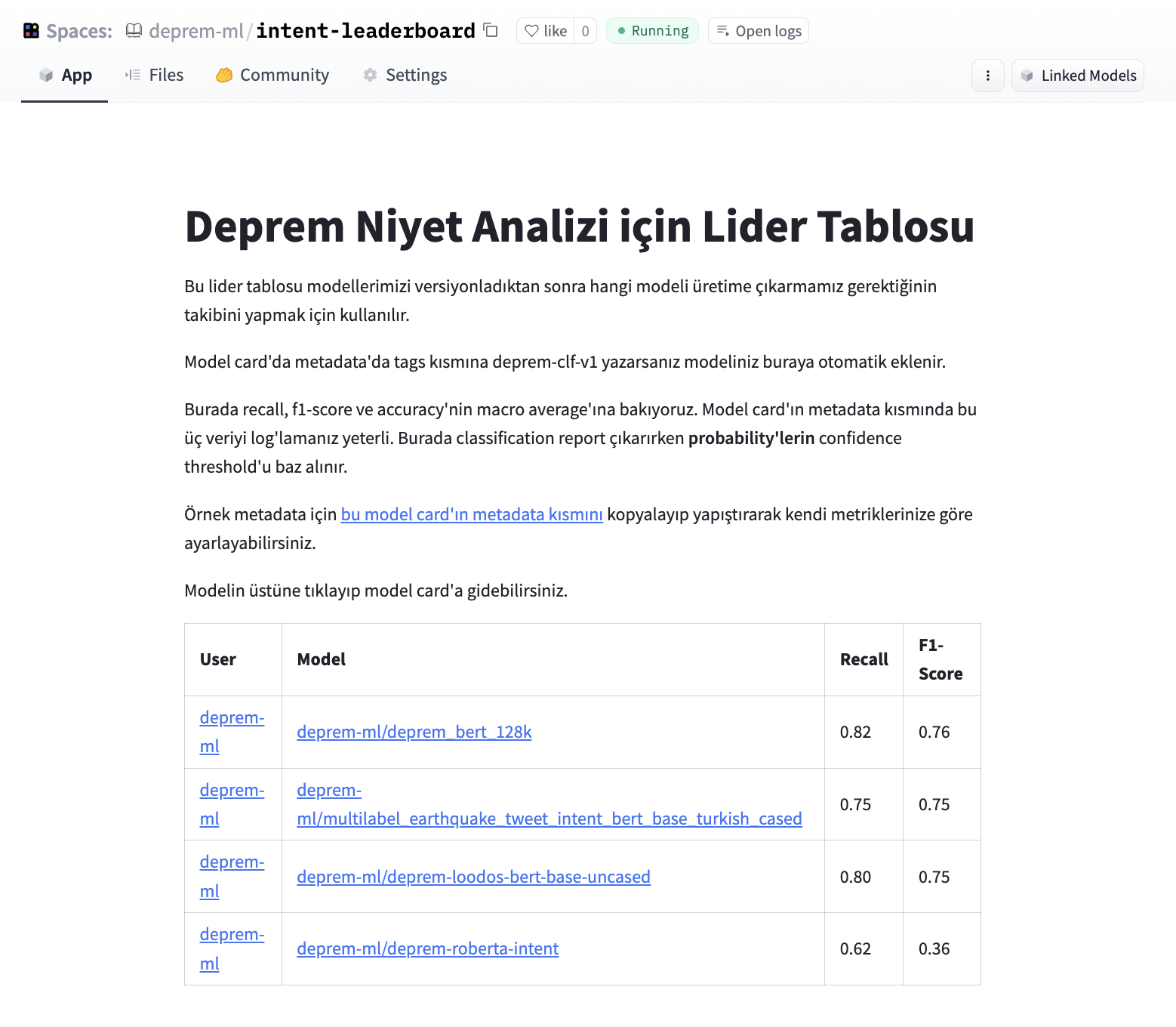Image resolution: width=1176 pixels, height=1027 pixels.
Task: Open the deprem_bert_128k model link
Action: click(x=414, y=732)
